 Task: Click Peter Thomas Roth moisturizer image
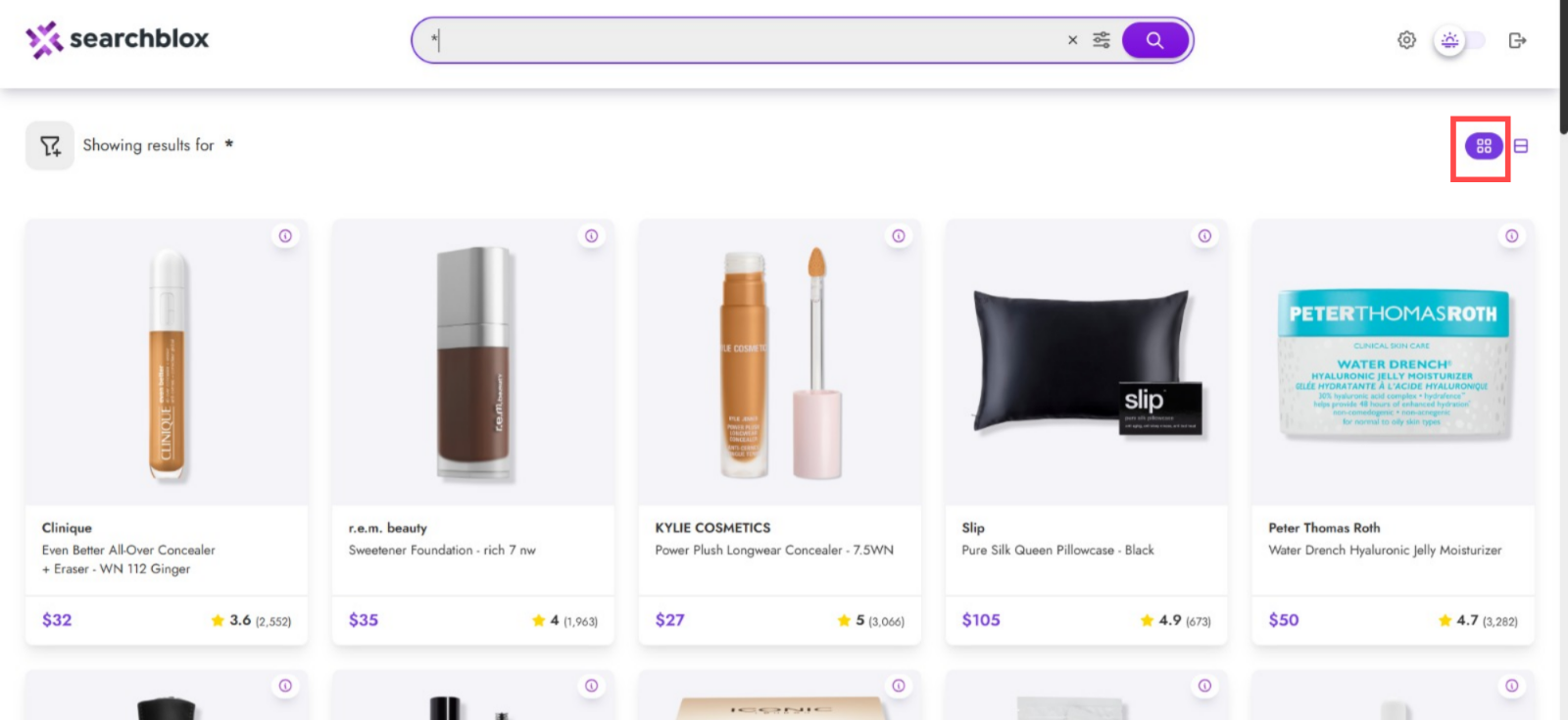coord(1394,364)
